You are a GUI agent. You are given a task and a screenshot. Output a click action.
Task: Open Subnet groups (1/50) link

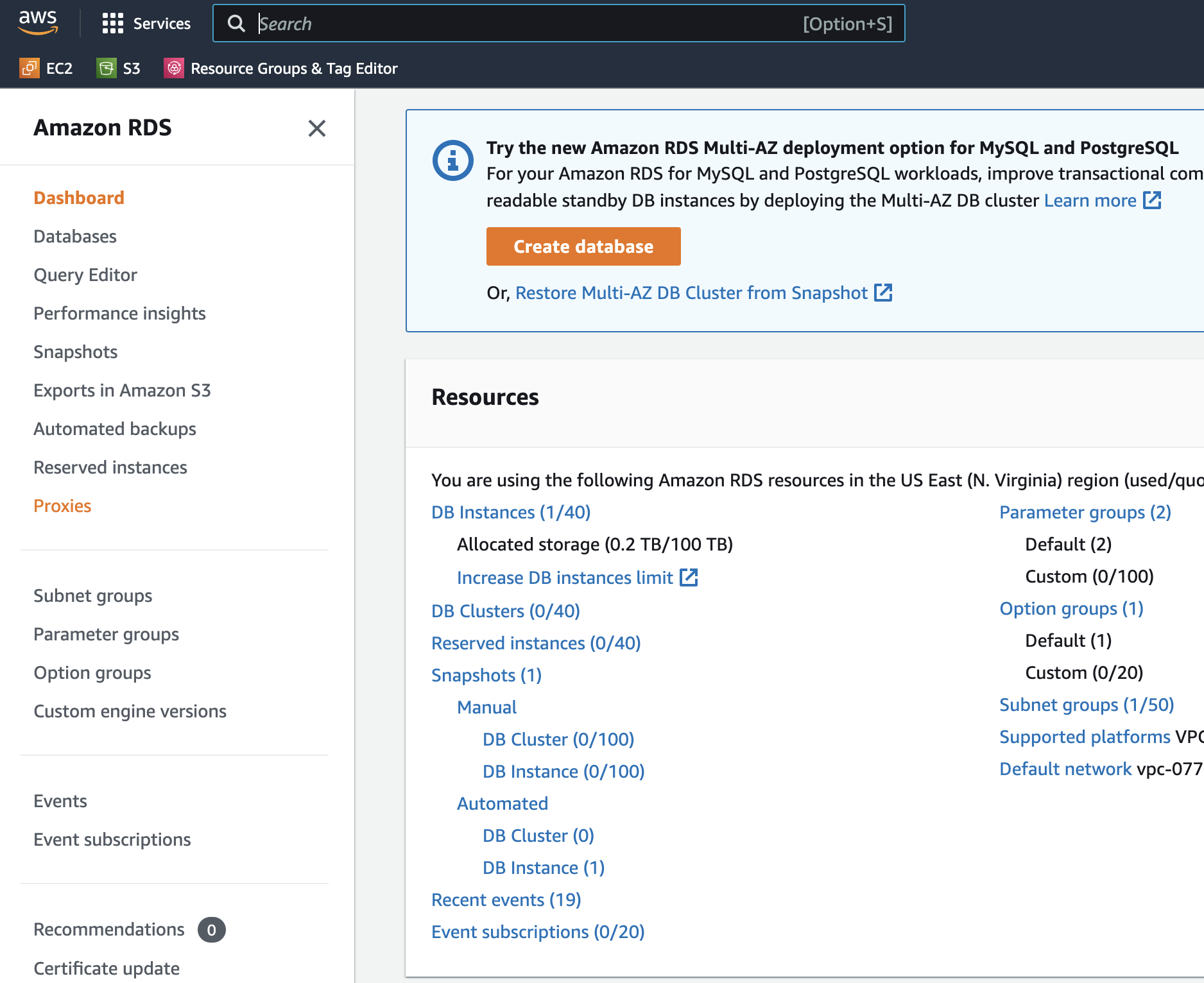pyautogui.click(x=1087, y=705)
